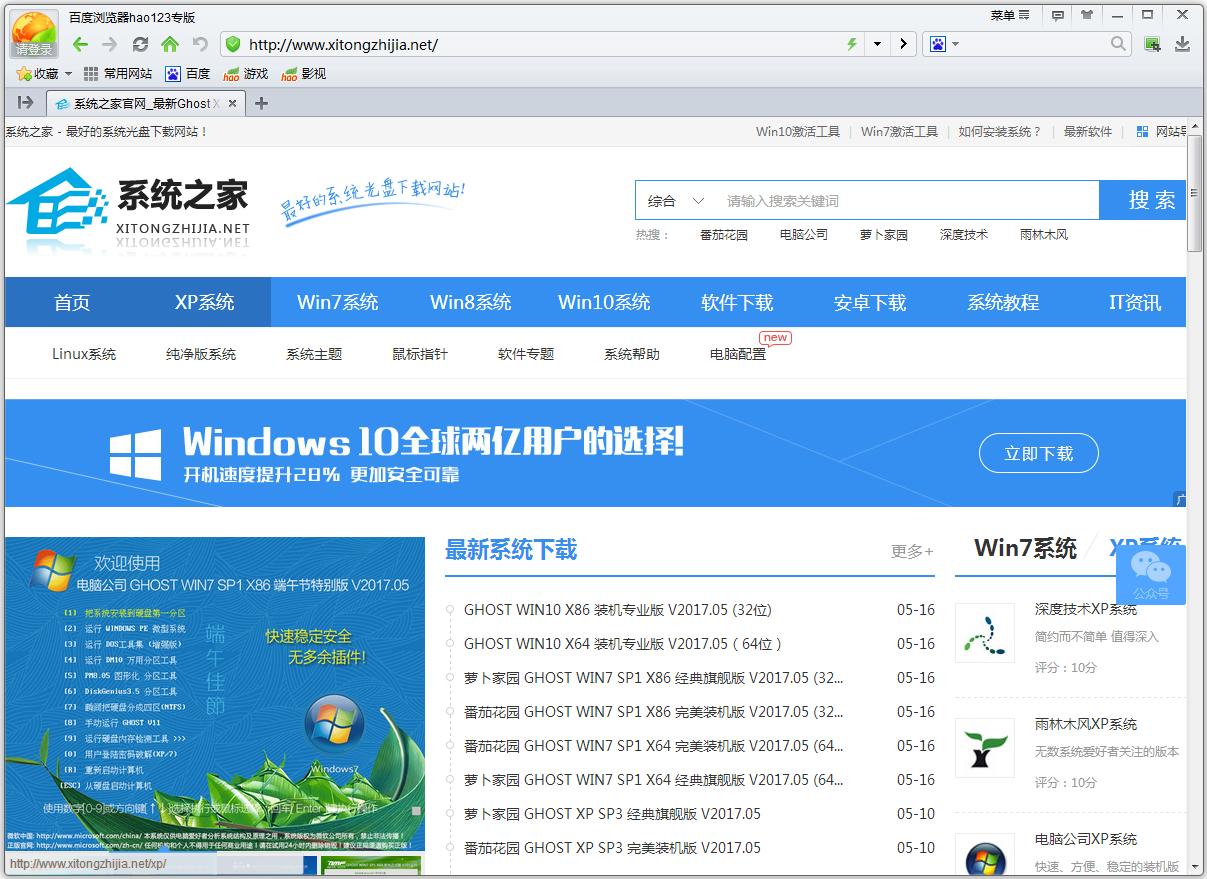The height and width of the screenshot is (879, 1207).
Task: Click the Win7激活工具 link
Action: (x=899, y=132)
